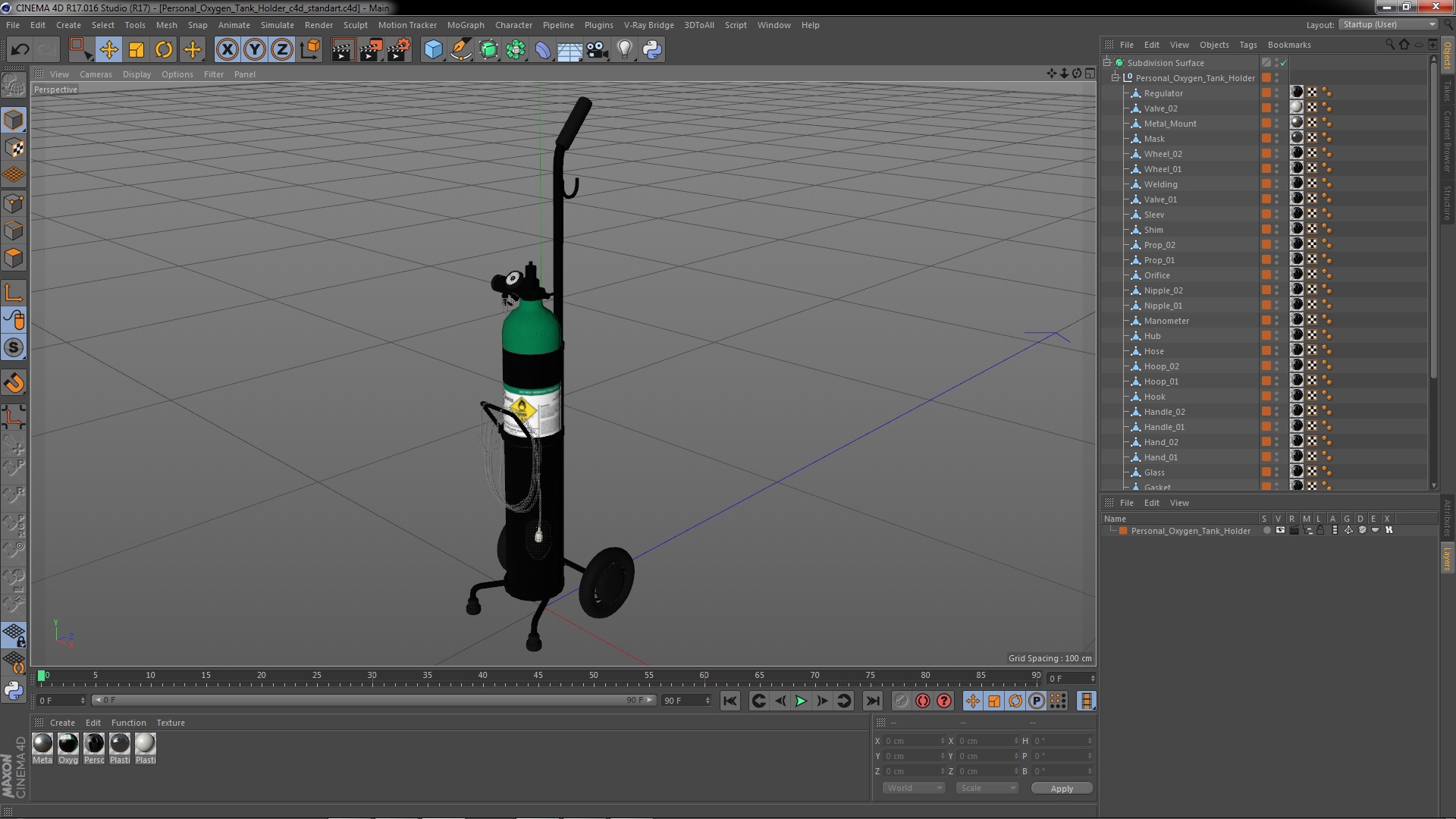Open the viewport Cameras menu
Viewport: 1456px width, 819px height.
tap(96, 74)
